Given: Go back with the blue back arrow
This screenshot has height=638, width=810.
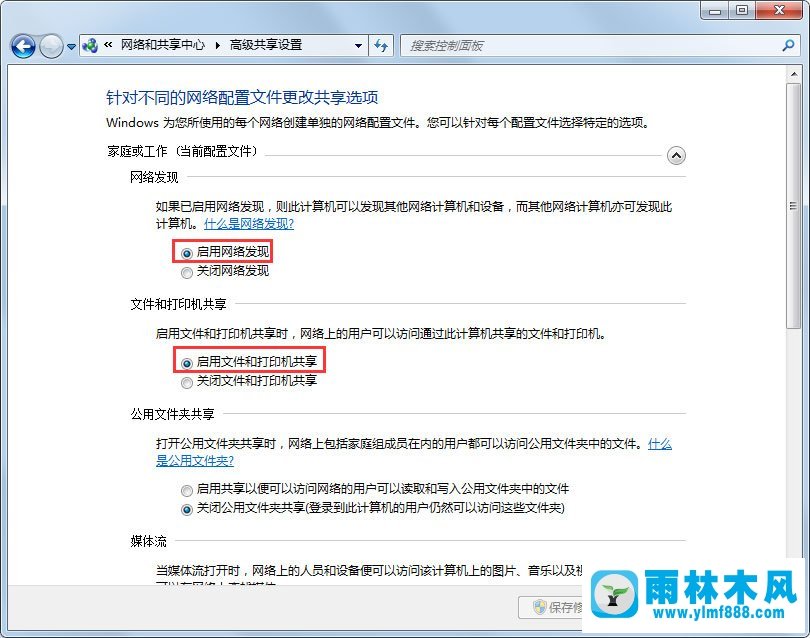Looking at the screenshot, I should [23, 46].
